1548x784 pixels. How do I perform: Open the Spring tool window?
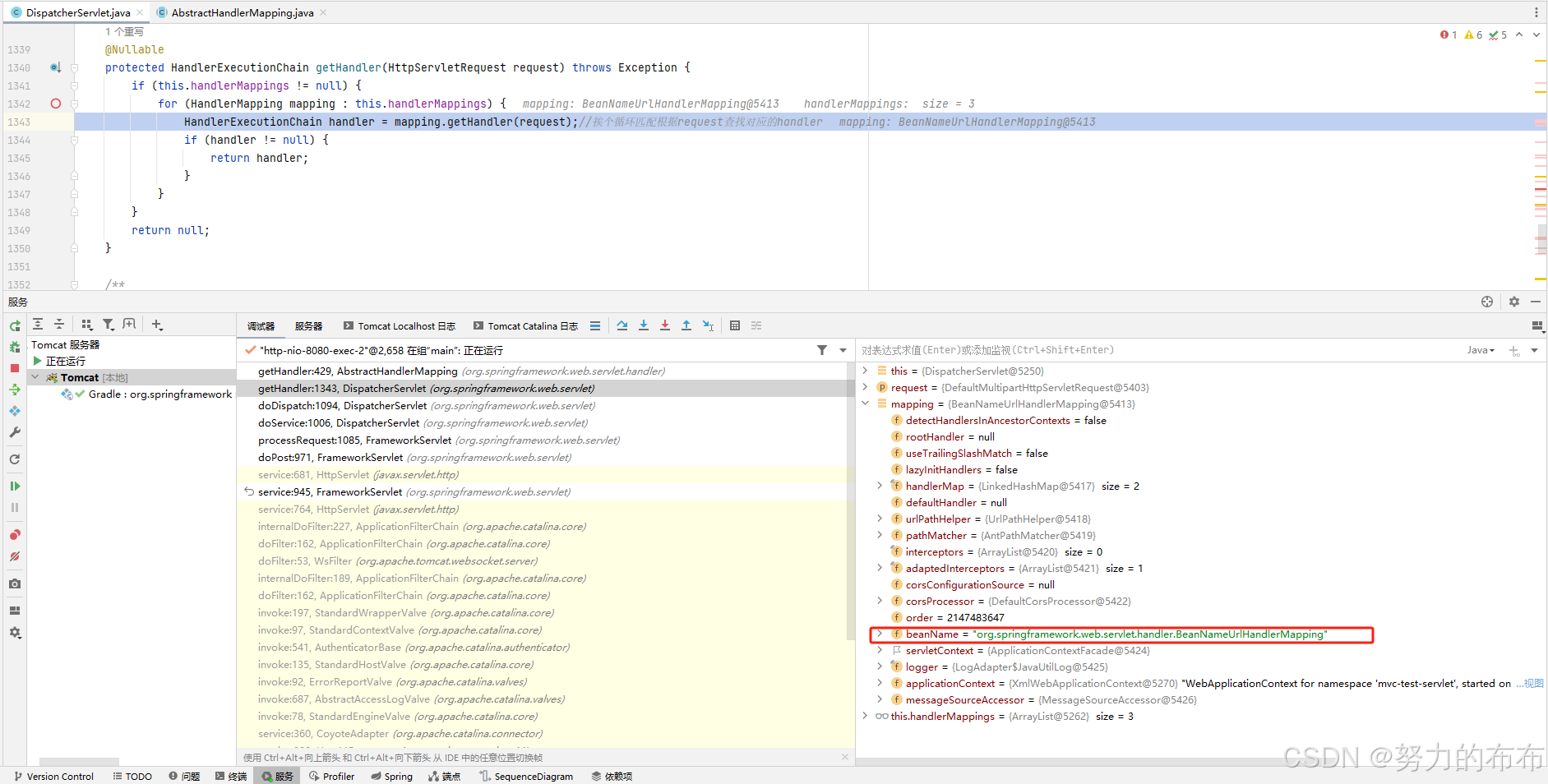pyautogui.click(x=391, y=776)
